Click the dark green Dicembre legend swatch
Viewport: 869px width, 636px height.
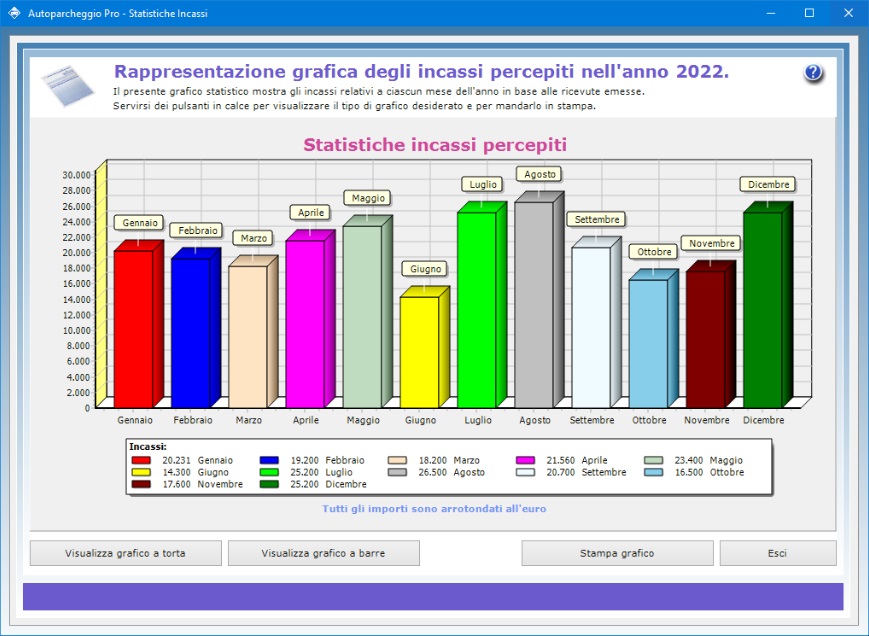tap(269, 484)
